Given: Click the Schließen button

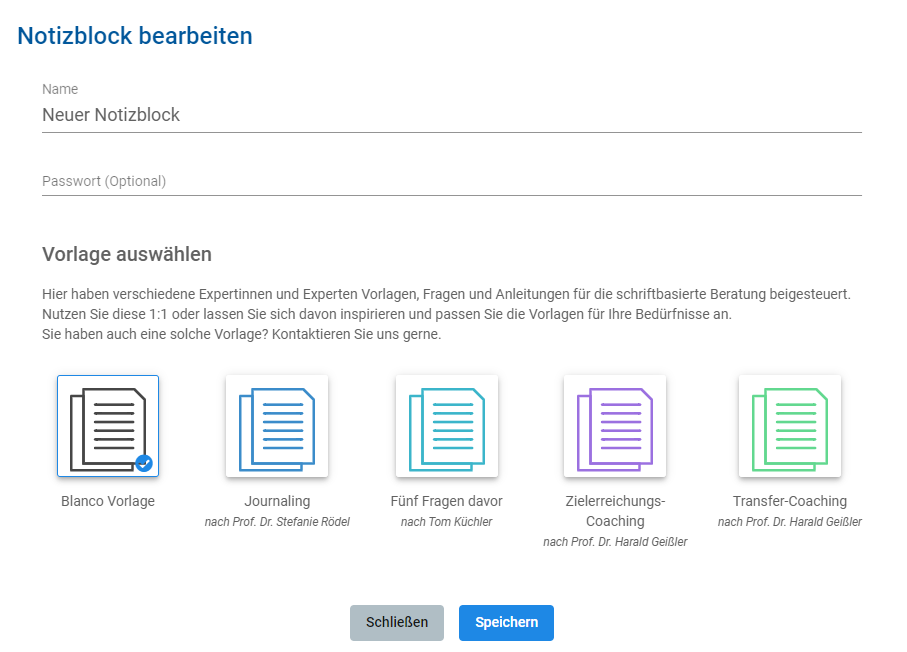Looking at the screenshot, I should coord(396,622).
